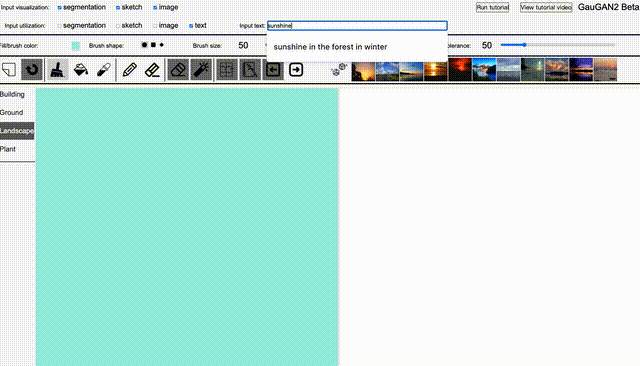Select the paintbrush tool

coord(57,70)
